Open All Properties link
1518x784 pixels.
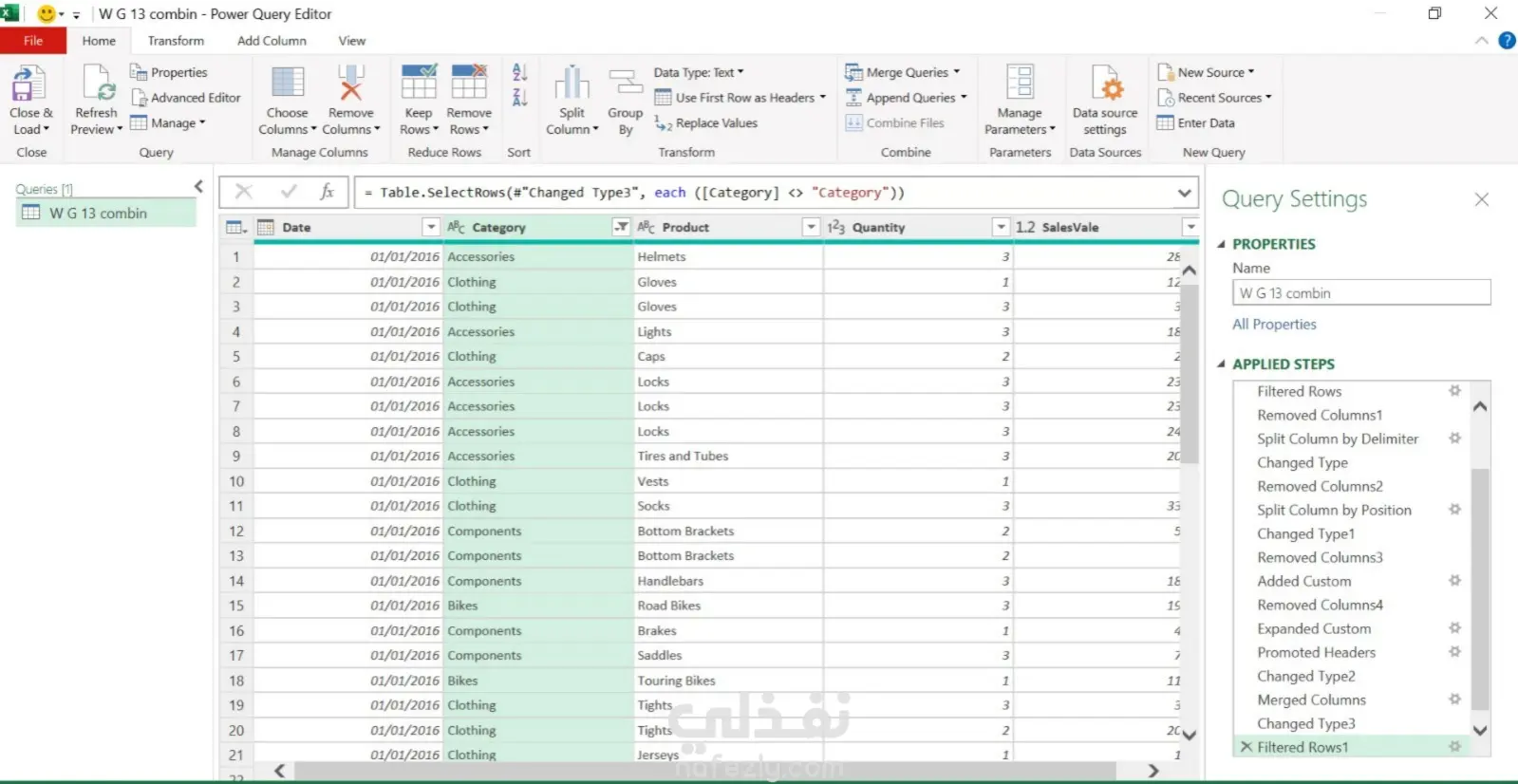pyautogui.click(x=1274, y=325)
